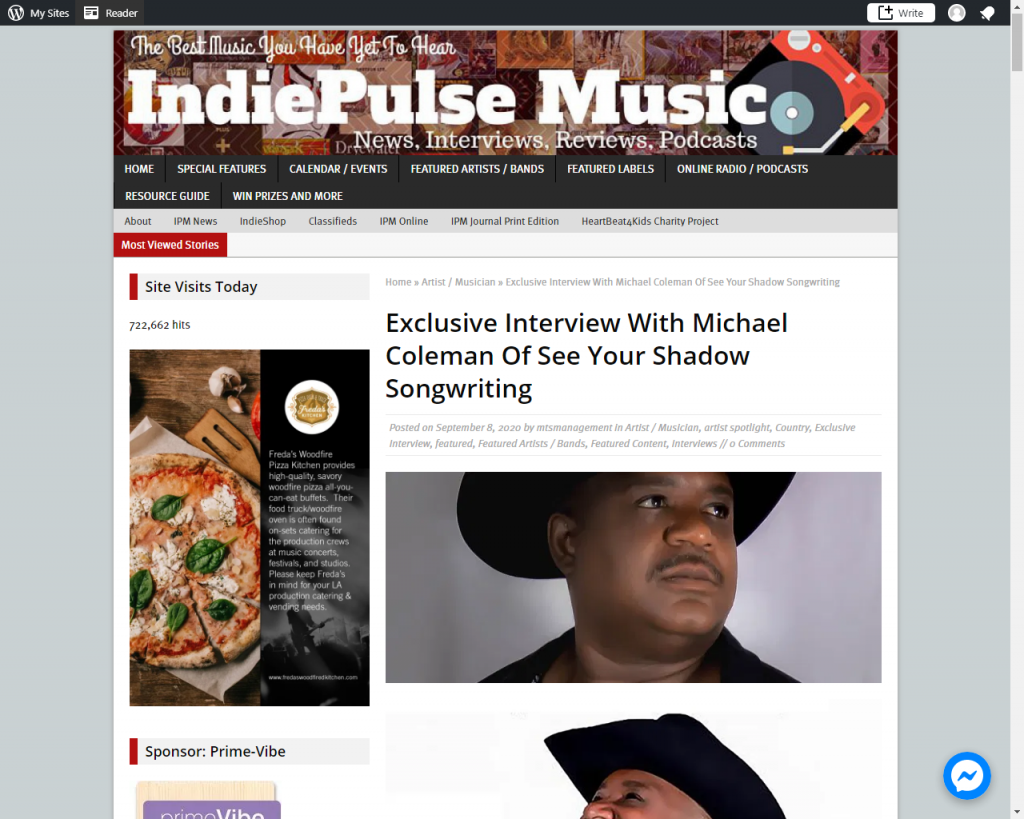This screenshot has width=1024, height=819.
Task: Go to IndieShop link
Action: (x=263, y=221)
